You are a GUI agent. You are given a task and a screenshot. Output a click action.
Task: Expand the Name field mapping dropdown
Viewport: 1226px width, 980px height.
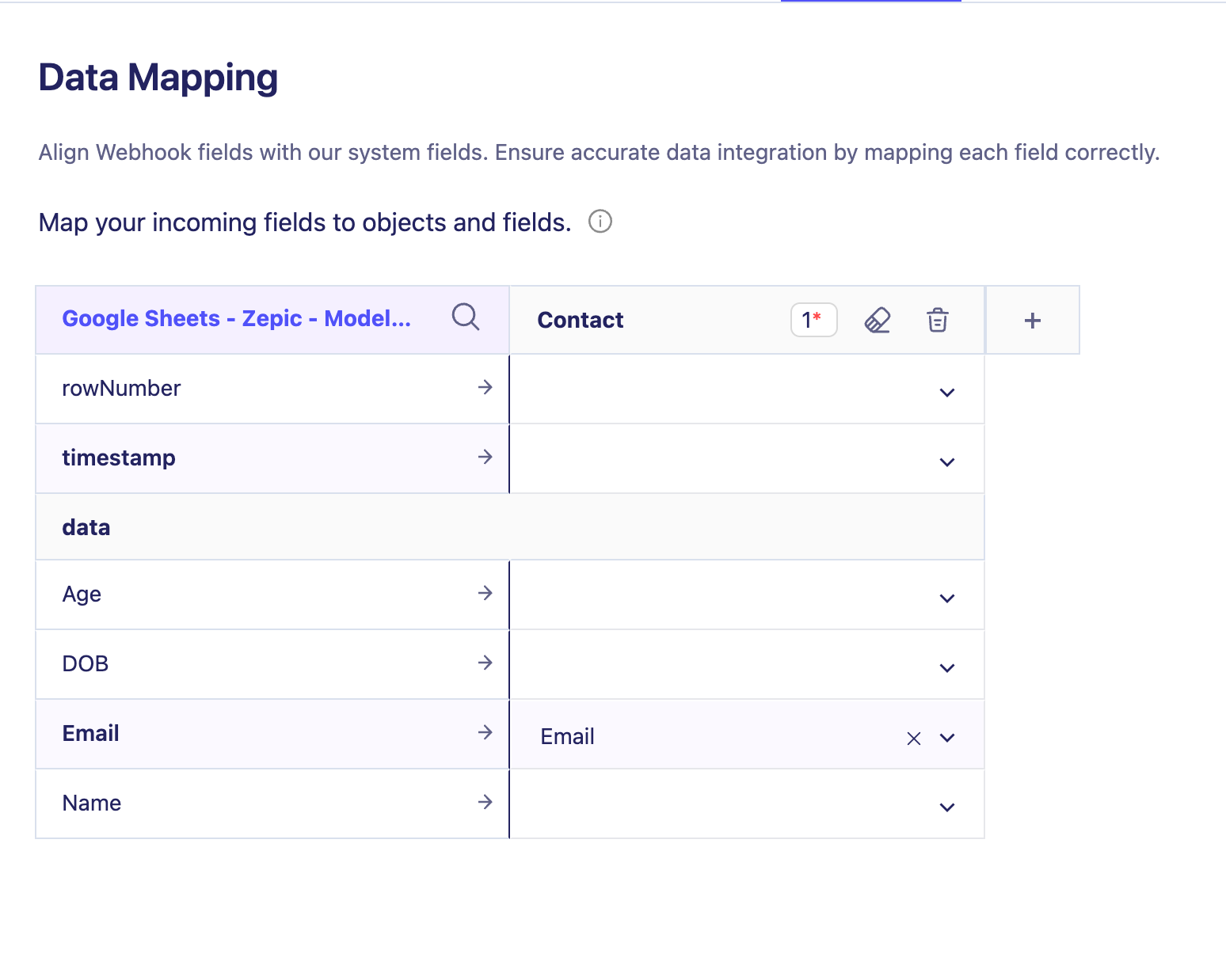(x=946, y=807)
